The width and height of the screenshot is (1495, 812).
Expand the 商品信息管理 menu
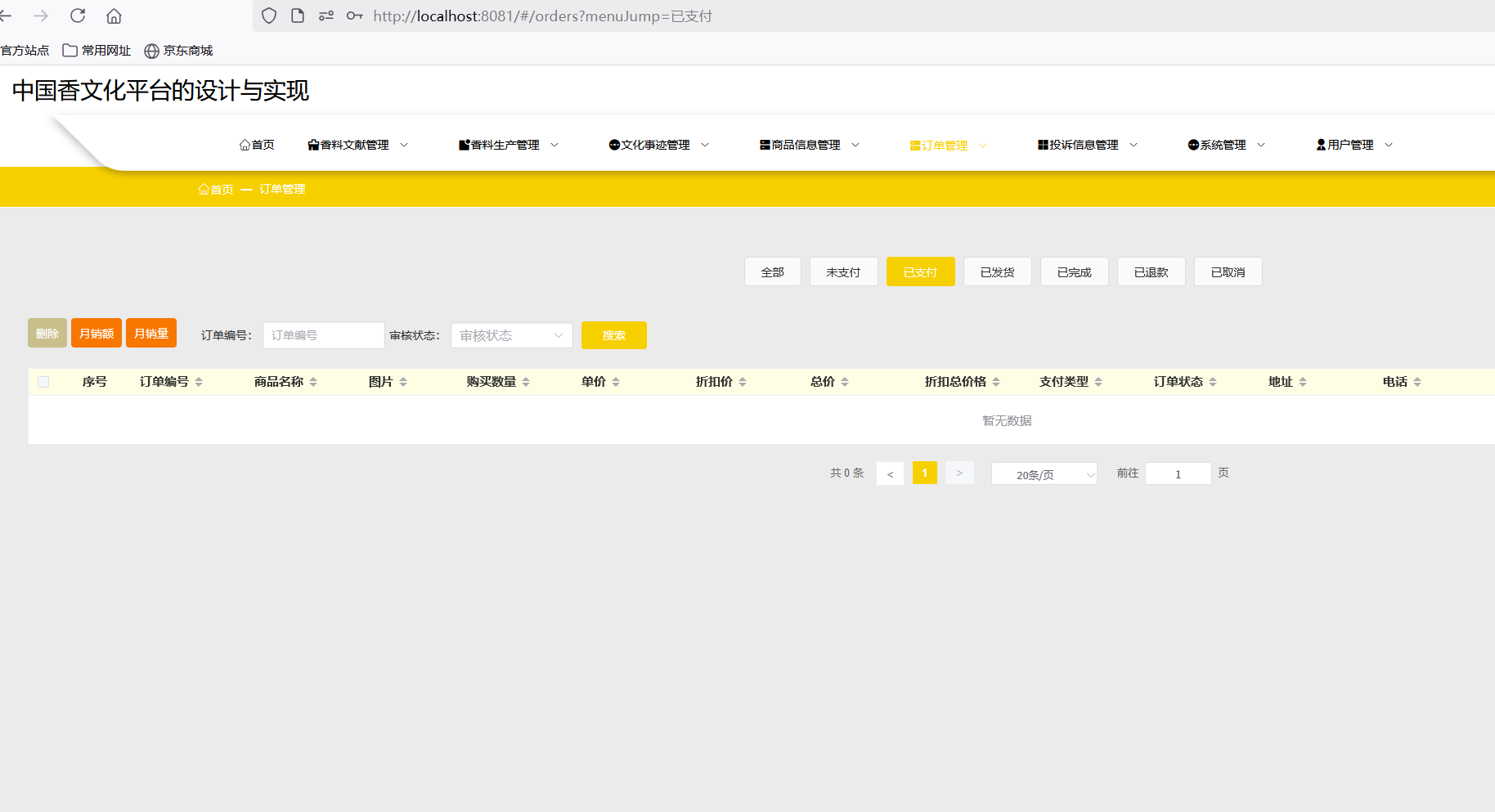click(809, 145)
